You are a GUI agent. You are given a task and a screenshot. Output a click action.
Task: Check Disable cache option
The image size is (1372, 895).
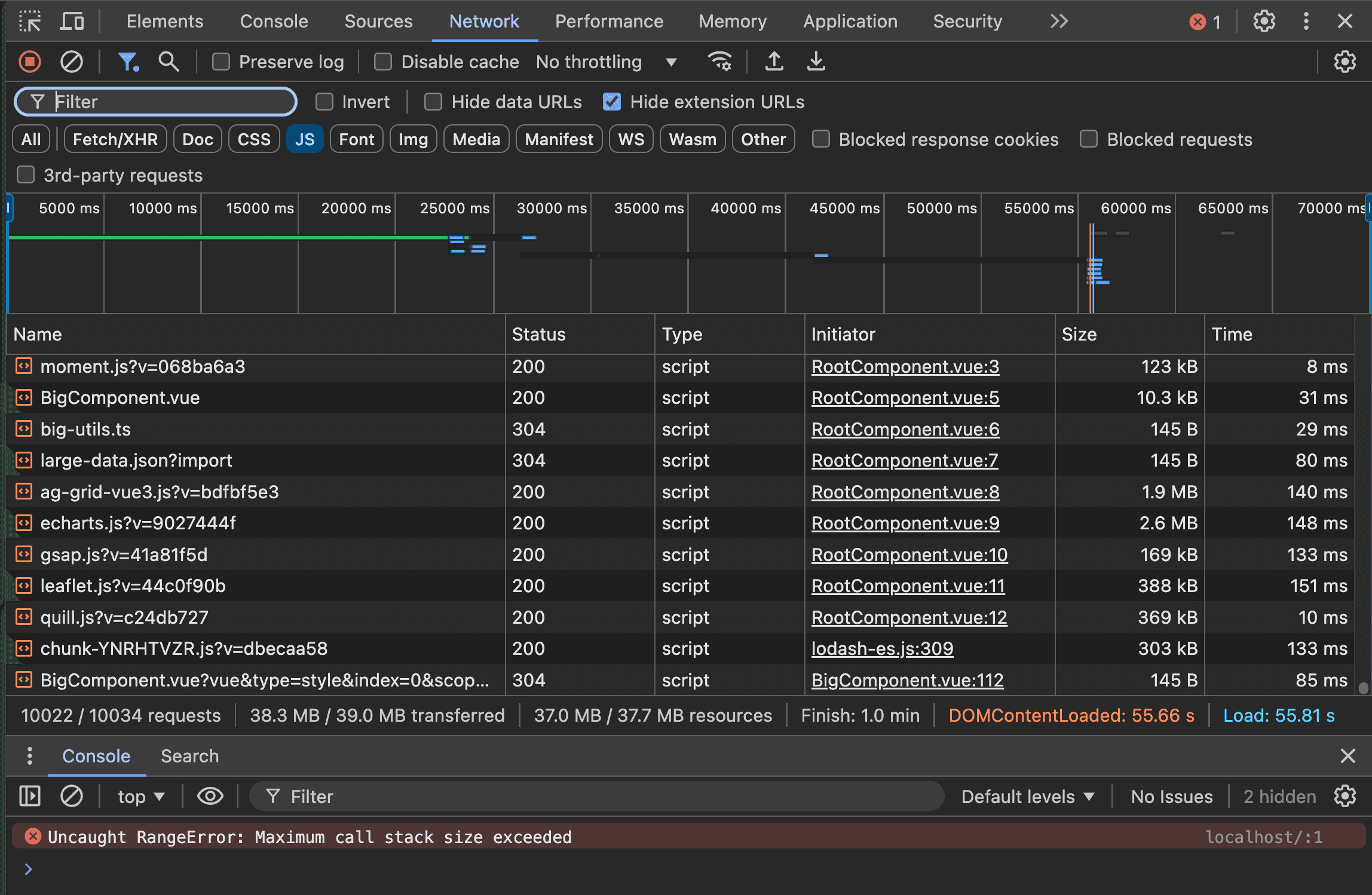click(x=383, y=62)
